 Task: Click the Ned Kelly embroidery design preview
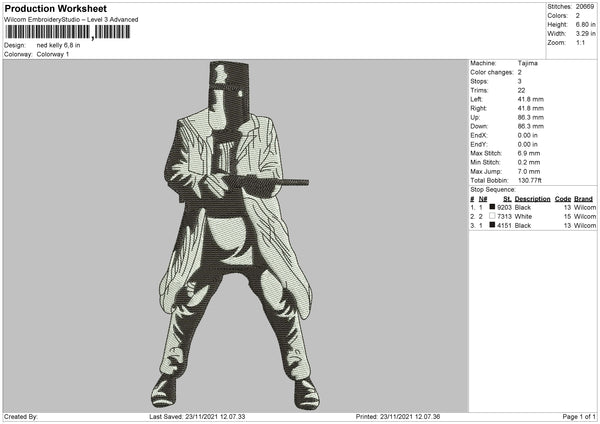pyautogui.click(x=235, y=235)
